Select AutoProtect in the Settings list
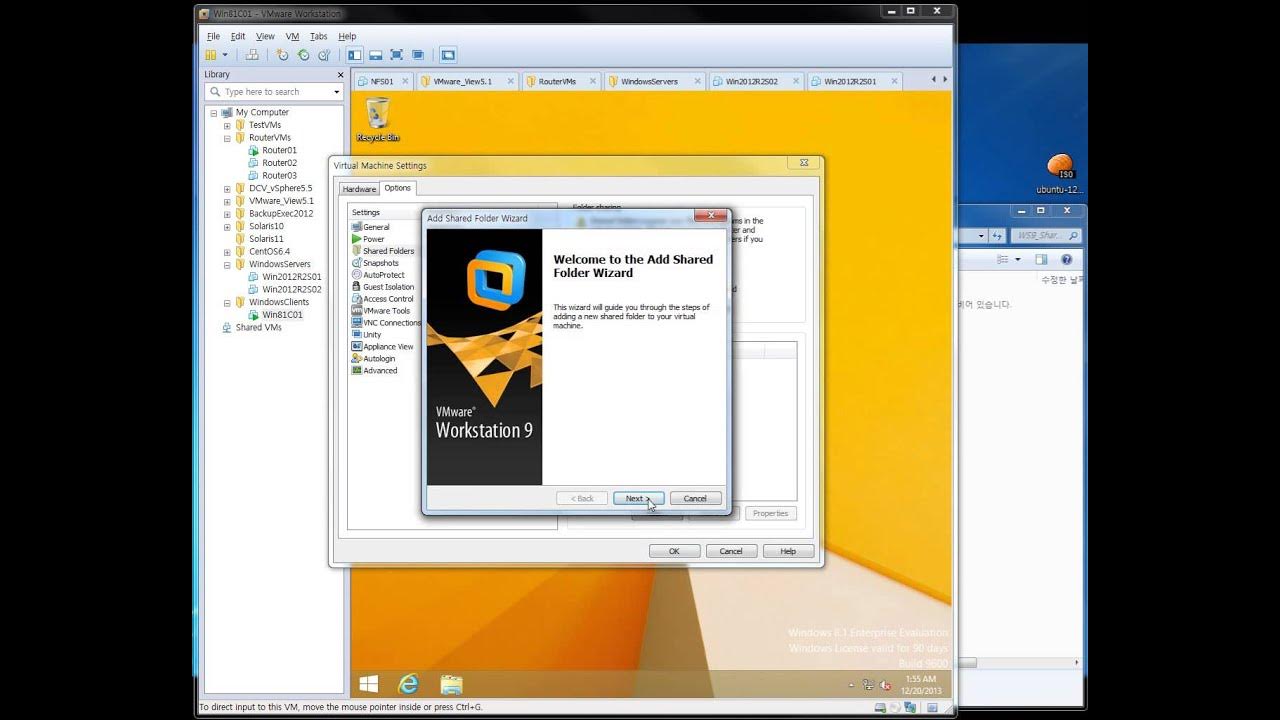Screen dimensions: 1280x720 tap(383, 275)
